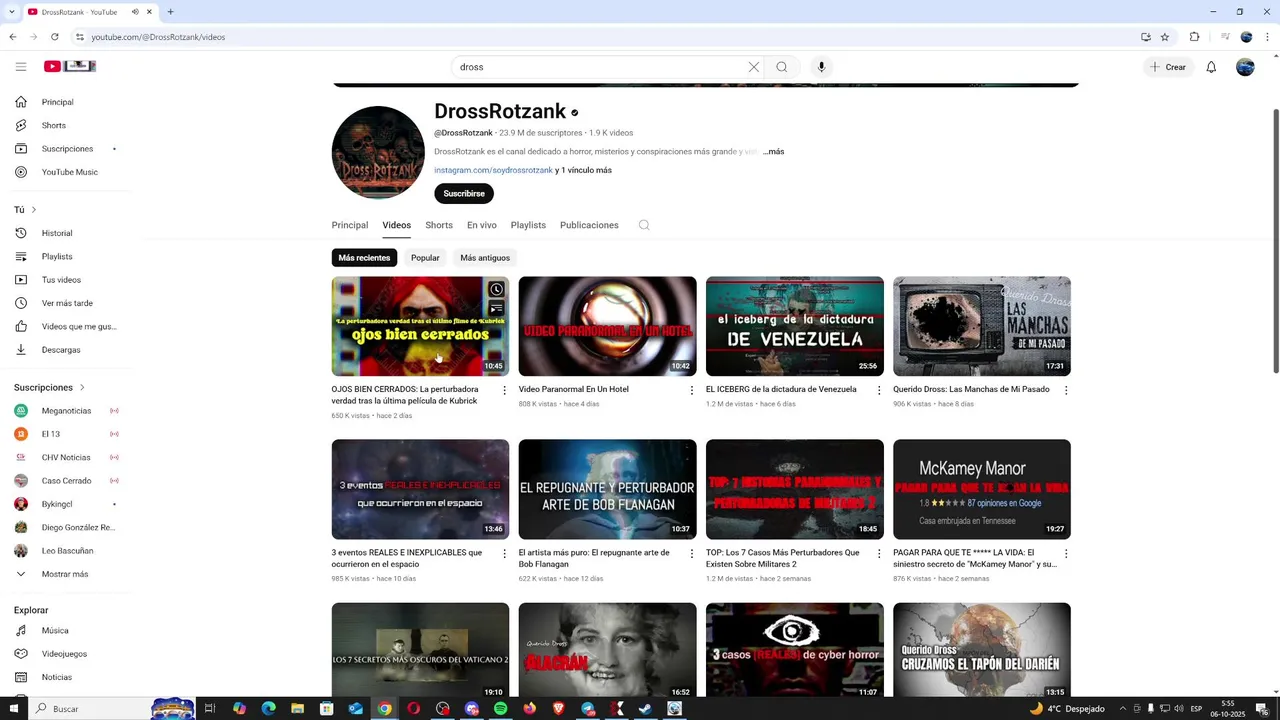
Task: Go to YouTube home via the logo
Action: point(70,66)
